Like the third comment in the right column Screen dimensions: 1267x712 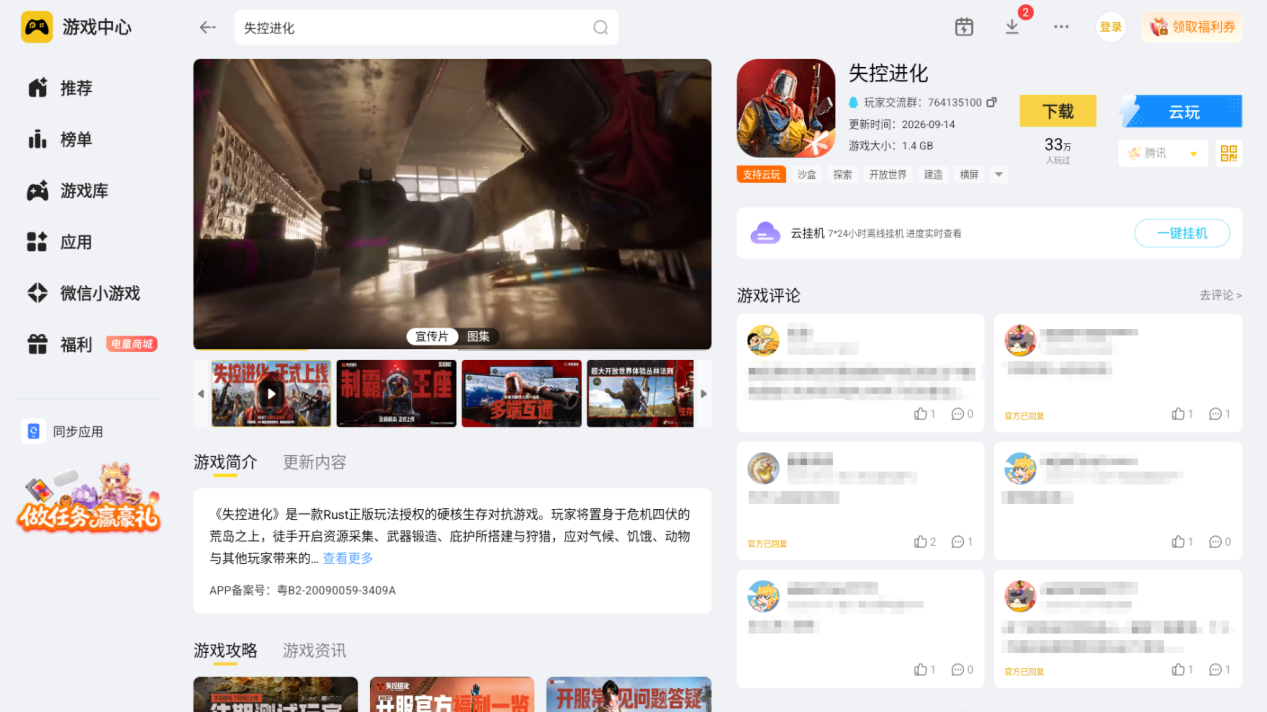(1183, 670)
